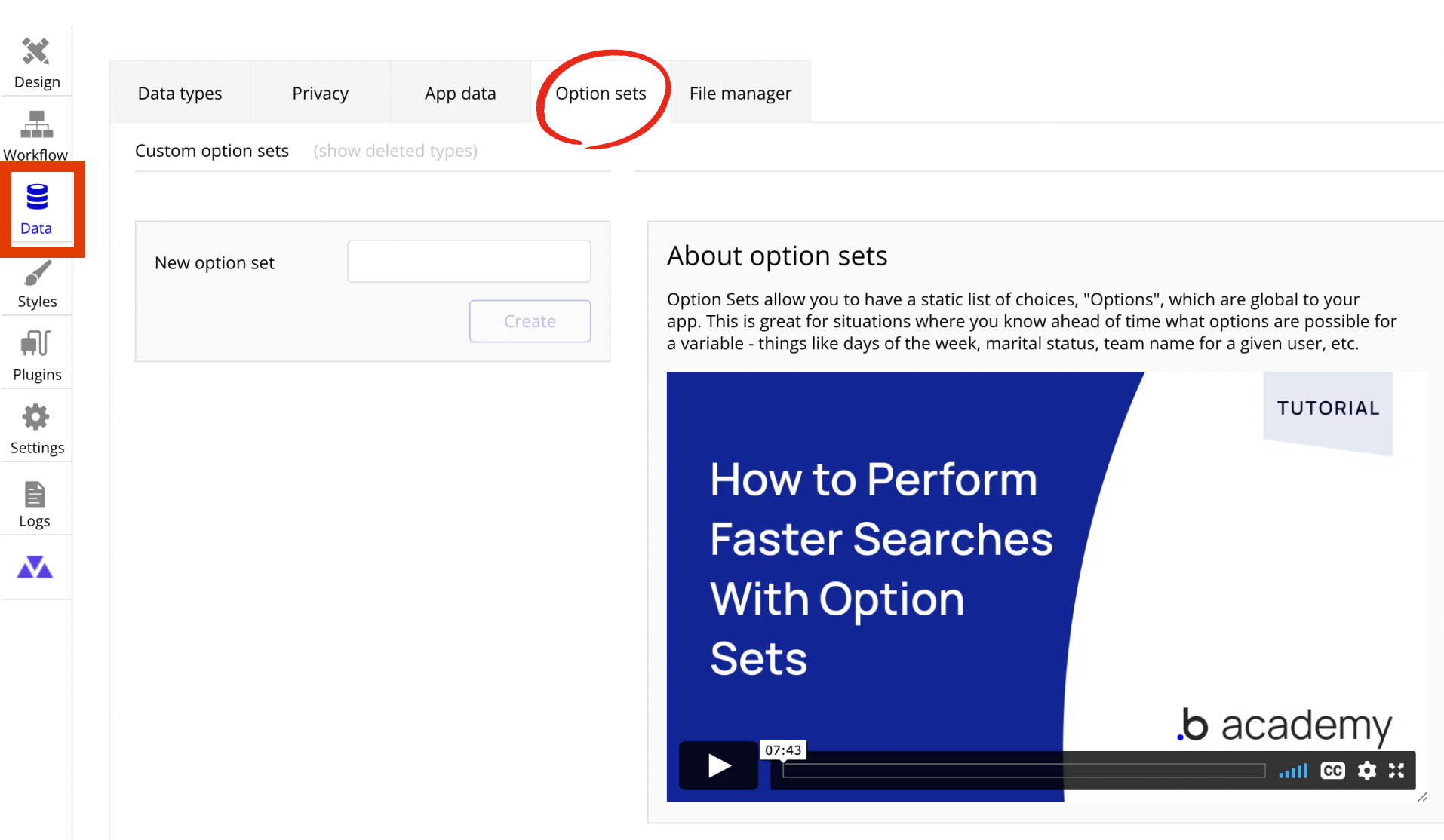This screenshot has height=840, width=1444.
Task: Open the File manager tab
Action: click(x=740, y=93)
